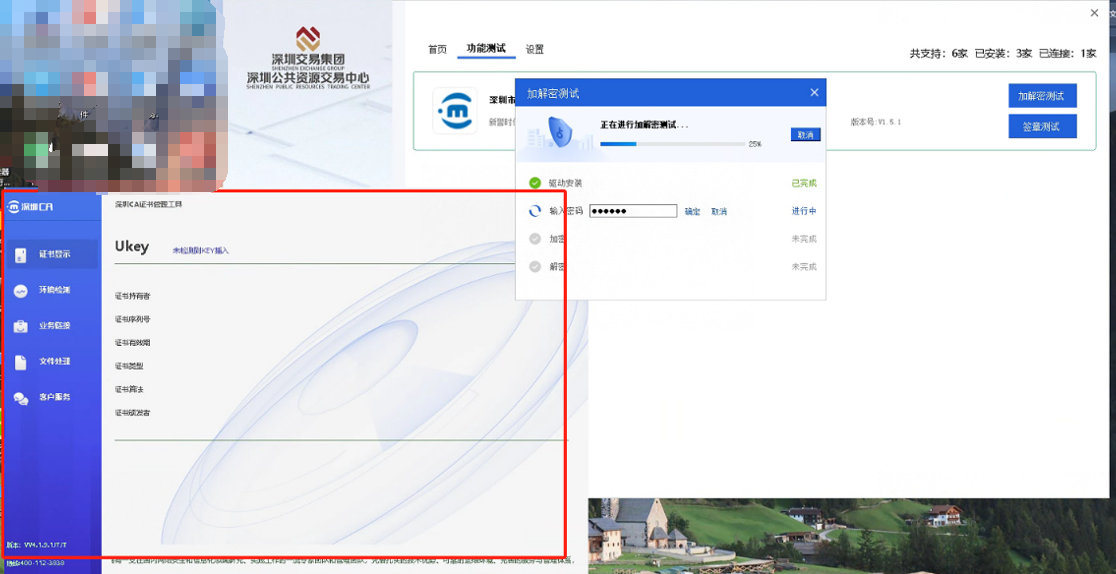Screen dimensions: 1116x574
Task: Focus the 输入密码 password field
Action: click(633, 211)
